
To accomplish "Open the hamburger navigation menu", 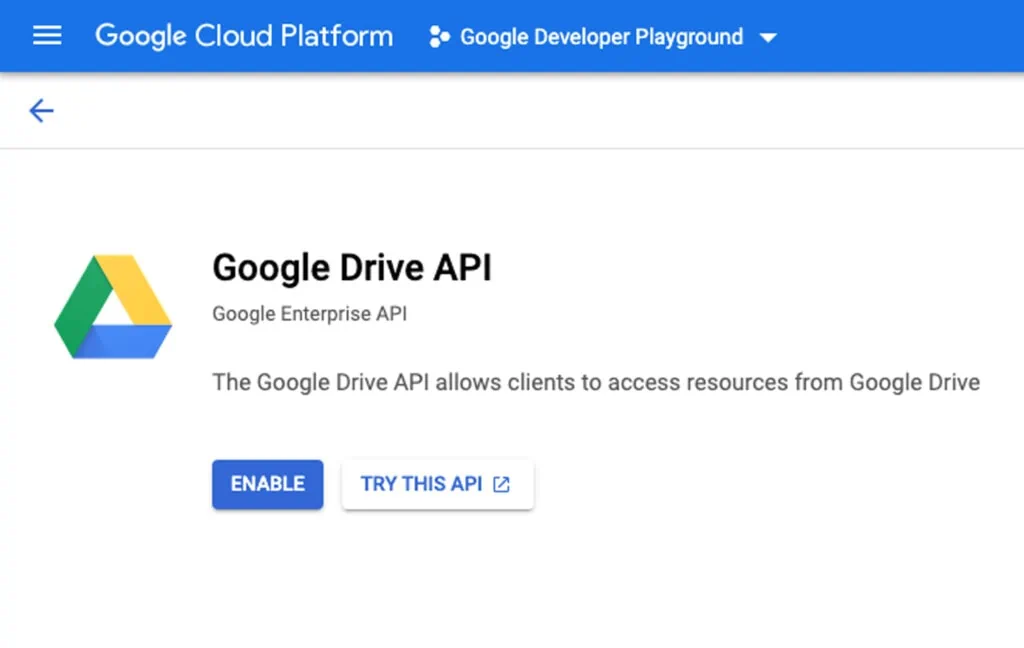I will (47, 36).
